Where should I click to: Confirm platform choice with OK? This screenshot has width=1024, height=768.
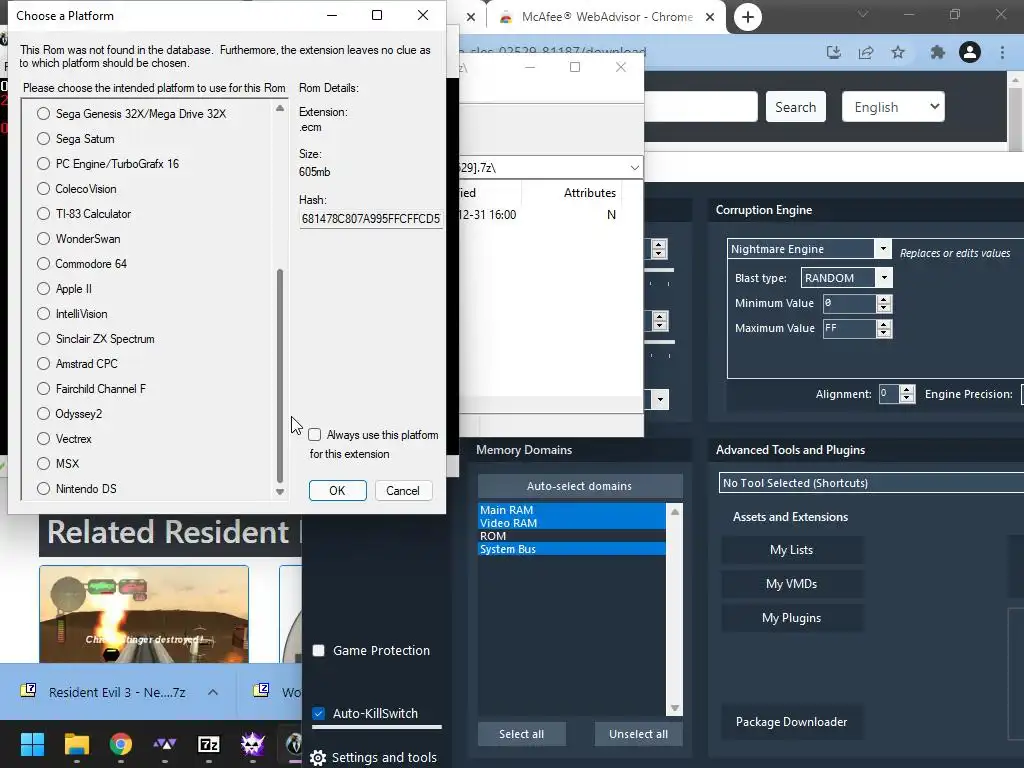pos(338,490)
